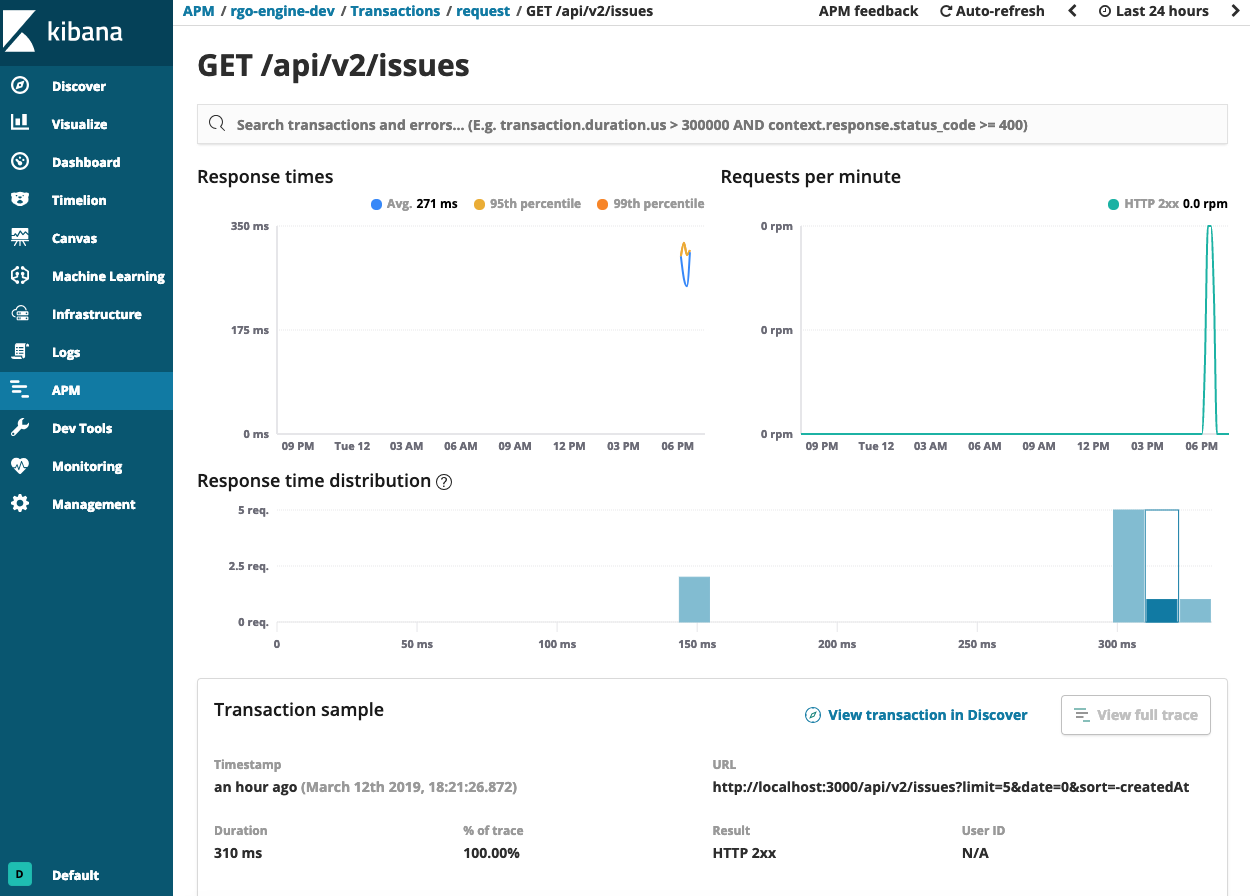1250x896 pixels.
Task: Toggle the 95th percentile legend series
Action: [x=527, y=204]
